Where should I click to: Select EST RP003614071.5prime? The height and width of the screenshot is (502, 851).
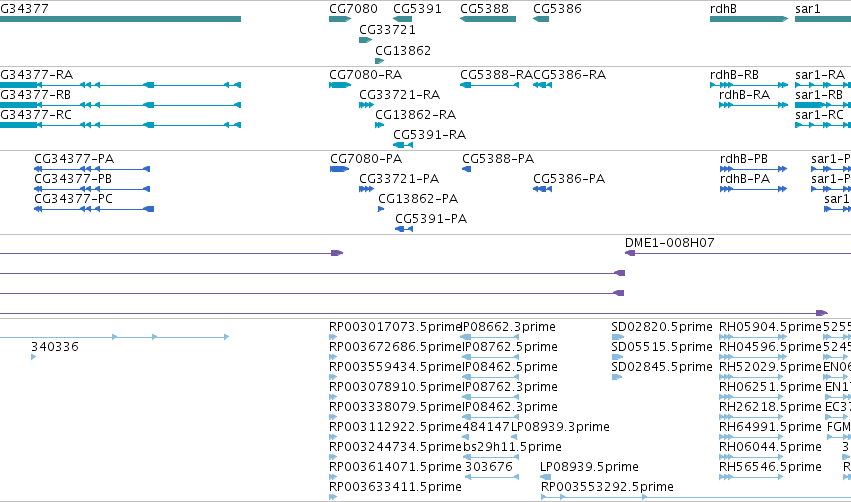[333, 478]
